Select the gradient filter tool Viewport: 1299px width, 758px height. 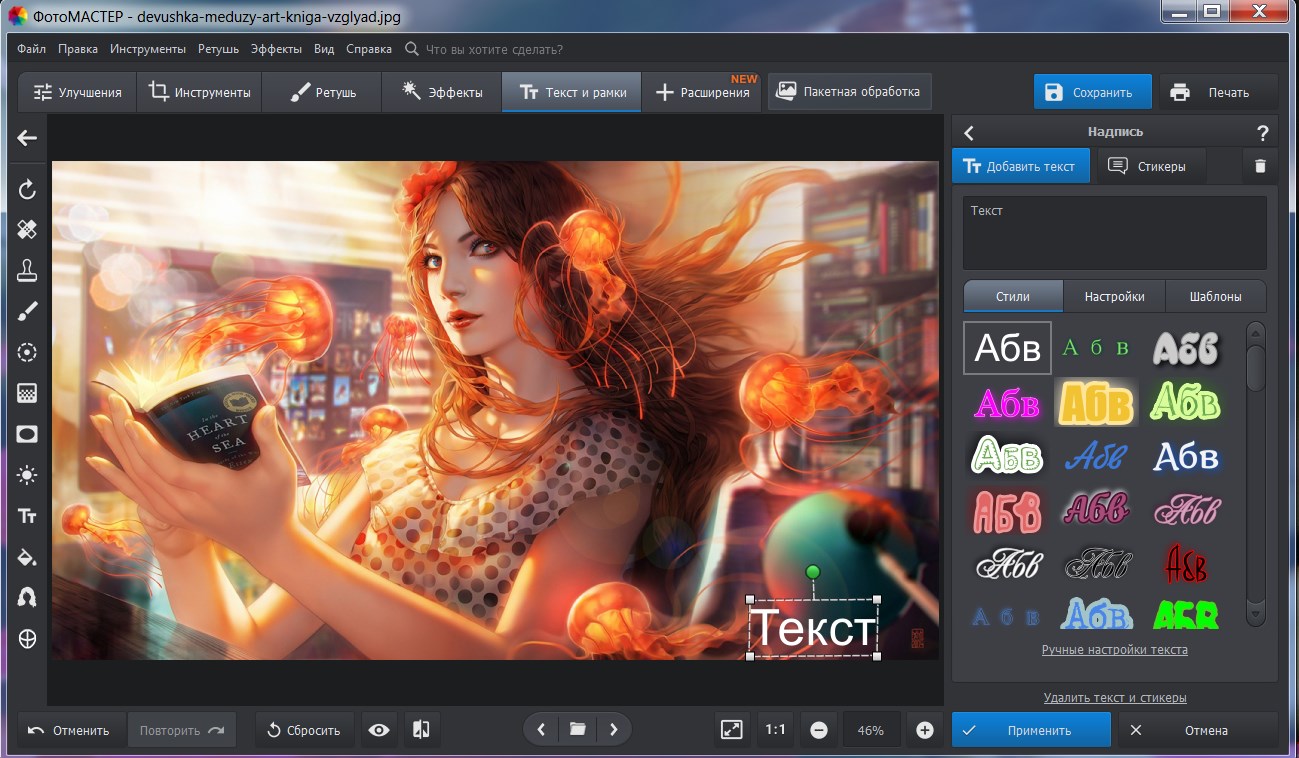tap(27, 393)
